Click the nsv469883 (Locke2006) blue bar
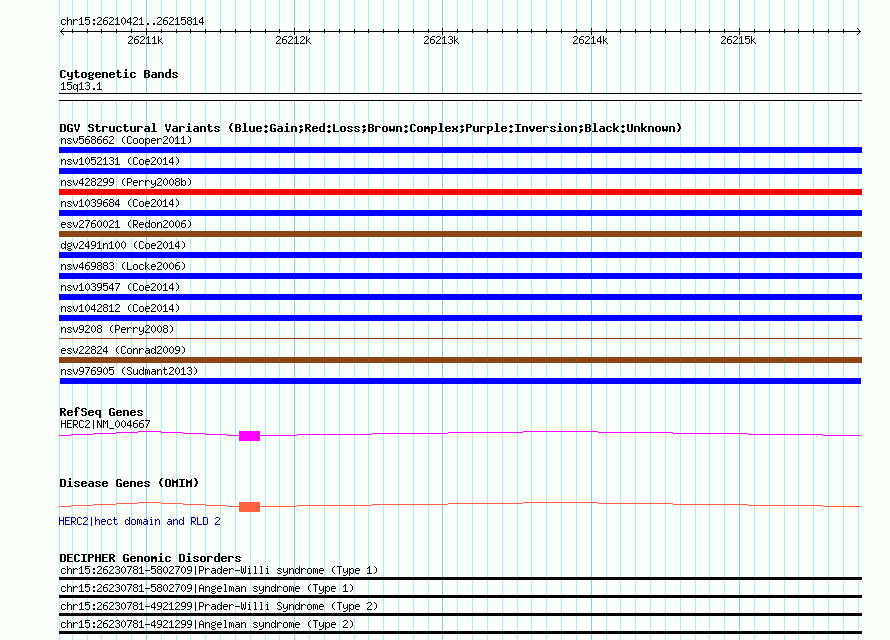The width and height of the screenshot is (890, 640). point(460,276)
